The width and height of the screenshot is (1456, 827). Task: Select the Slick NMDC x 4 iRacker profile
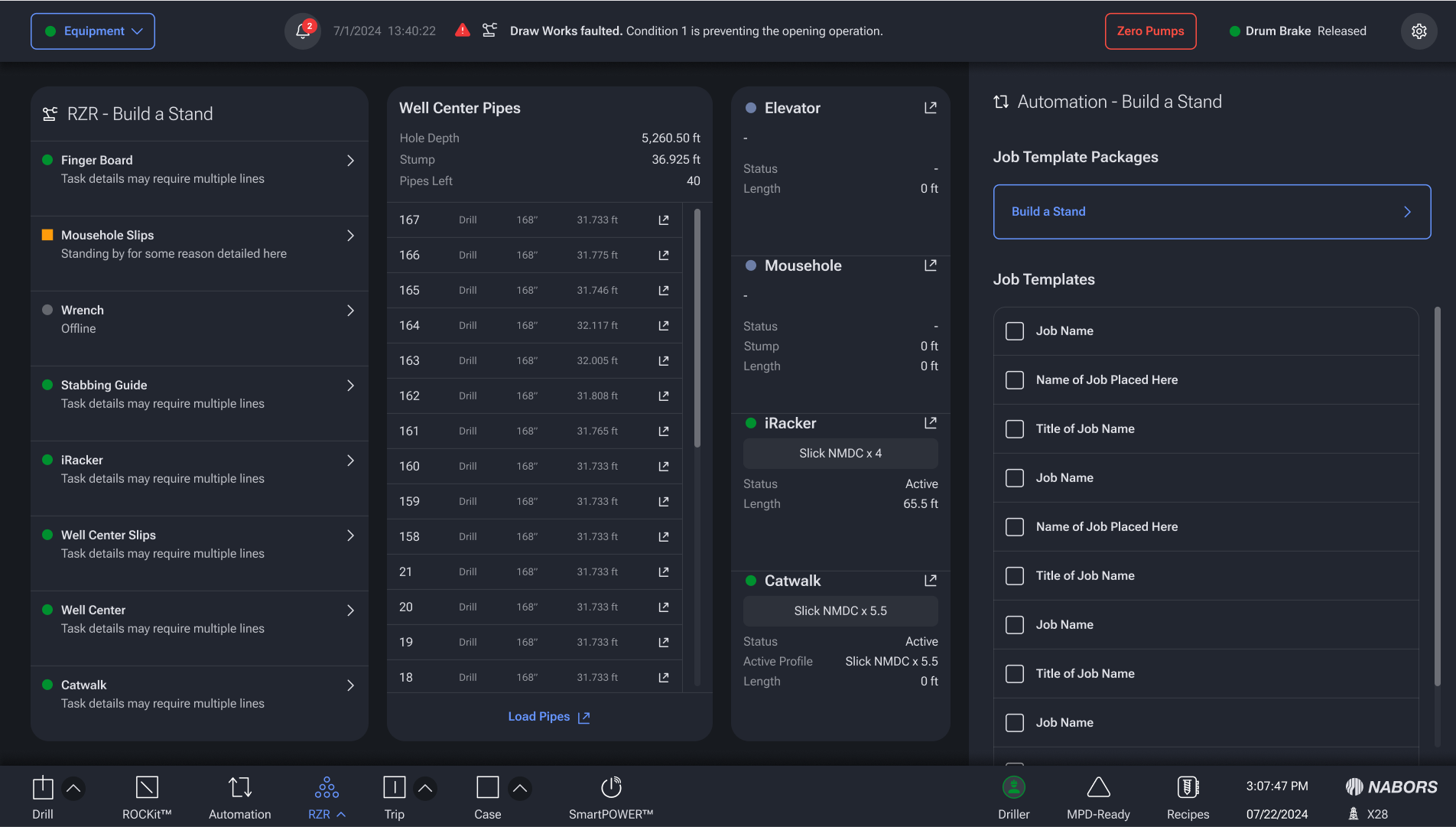(840, 454)
